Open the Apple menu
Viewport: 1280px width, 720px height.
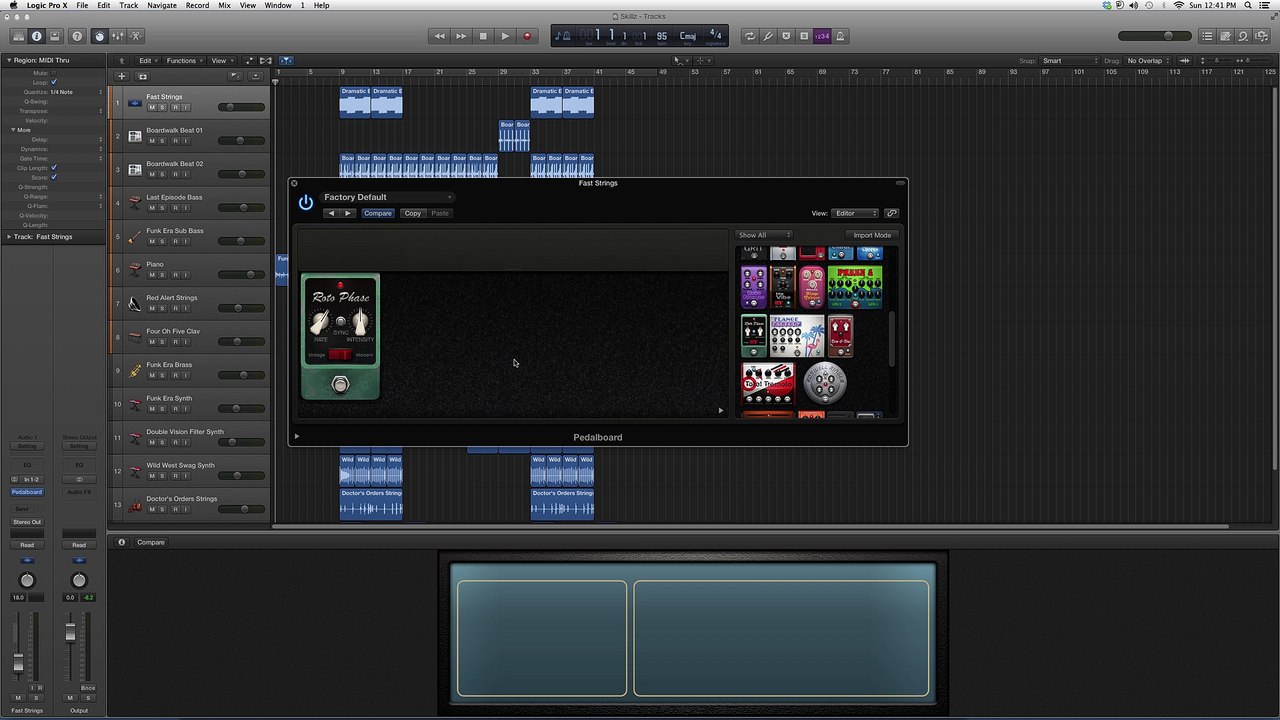pos(13,5)
